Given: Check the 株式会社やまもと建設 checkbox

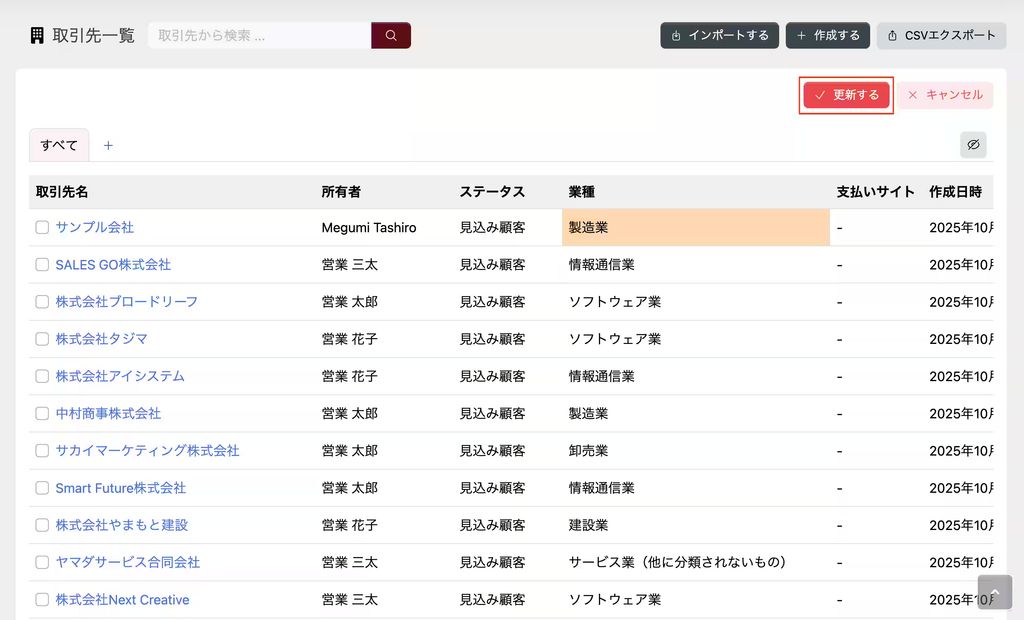Looking at the screenshot, I should click(42, 525).
